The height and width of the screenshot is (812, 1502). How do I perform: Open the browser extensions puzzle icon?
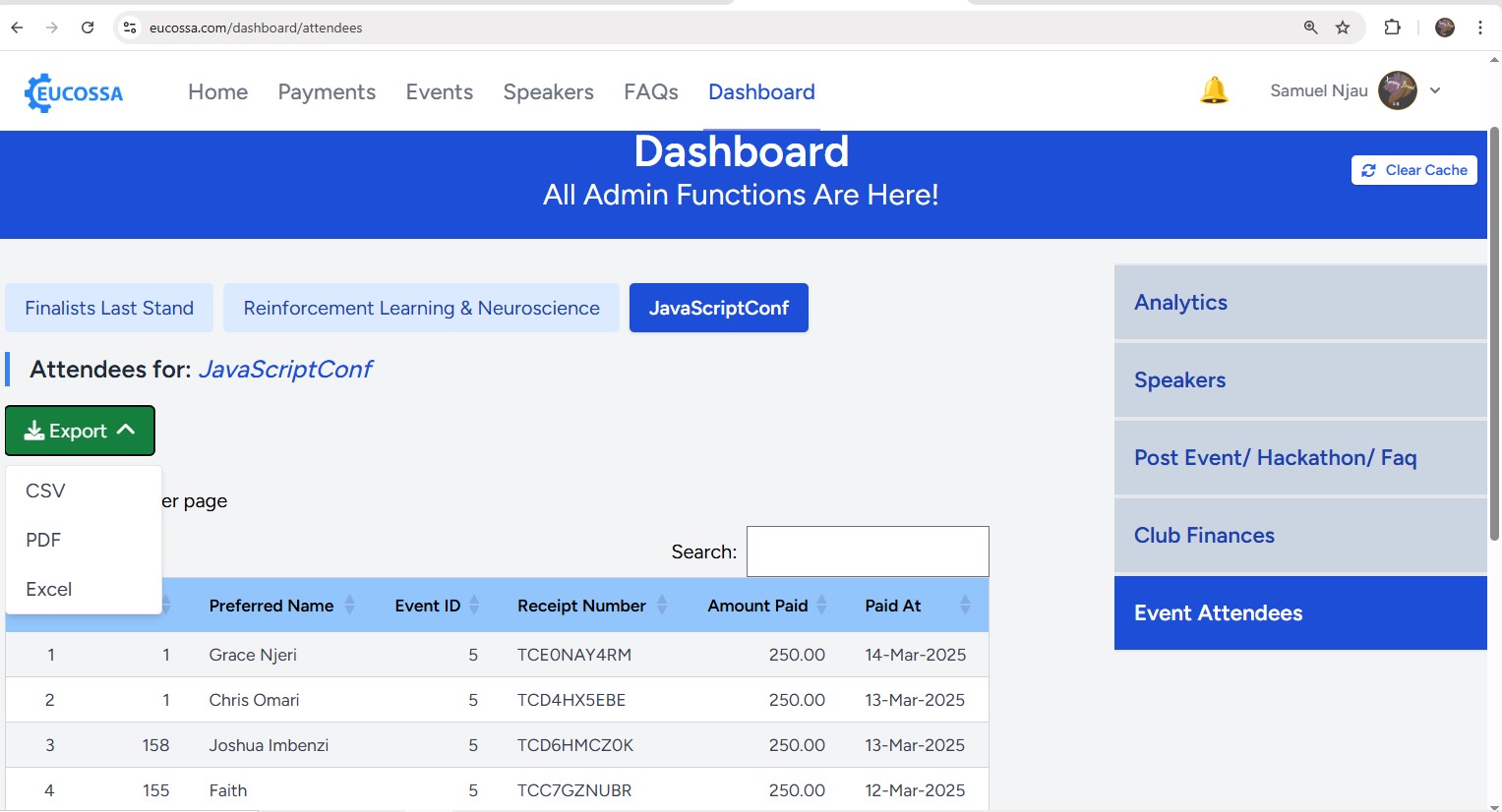pos(1392,28)
